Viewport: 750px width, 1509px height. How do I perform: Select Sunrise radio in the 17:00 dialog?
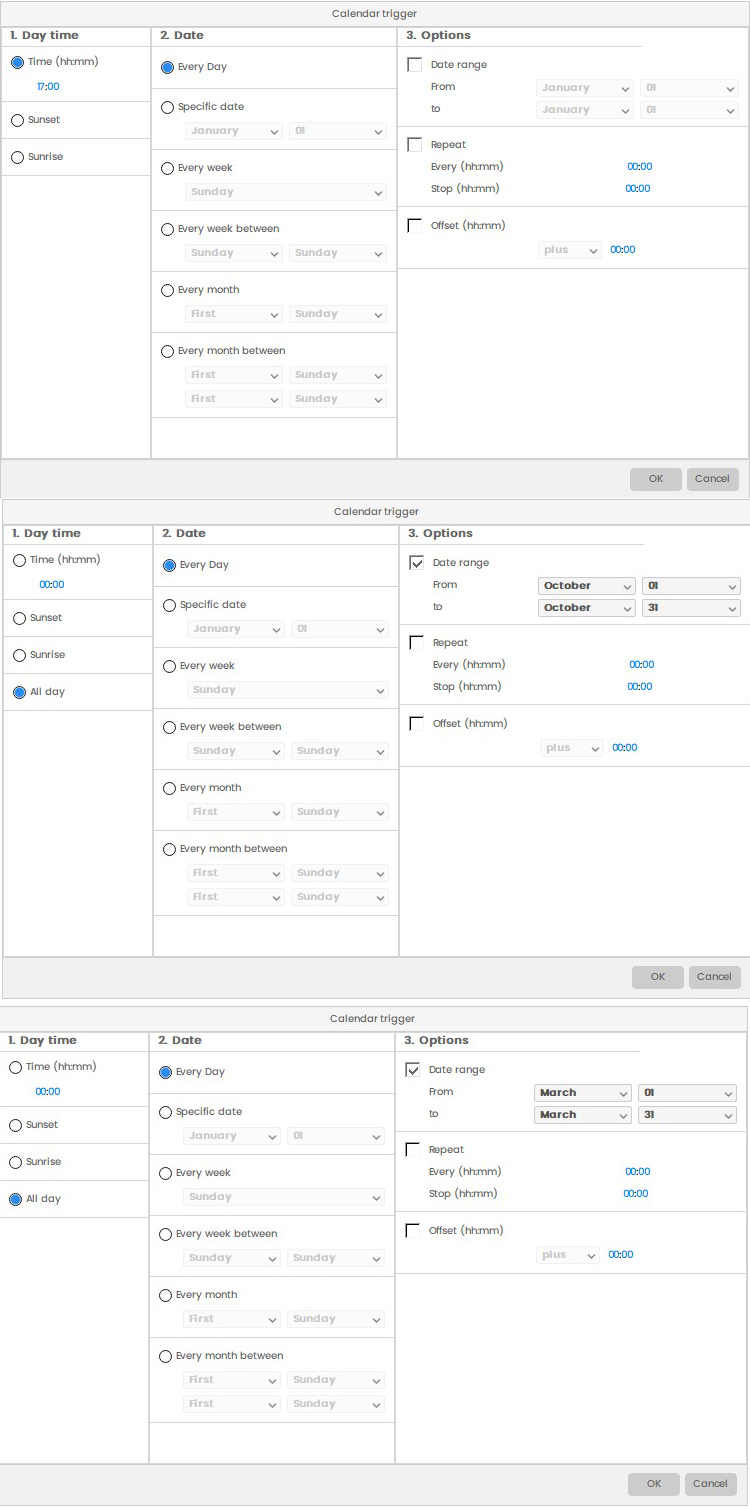click(x=17, y=157)
